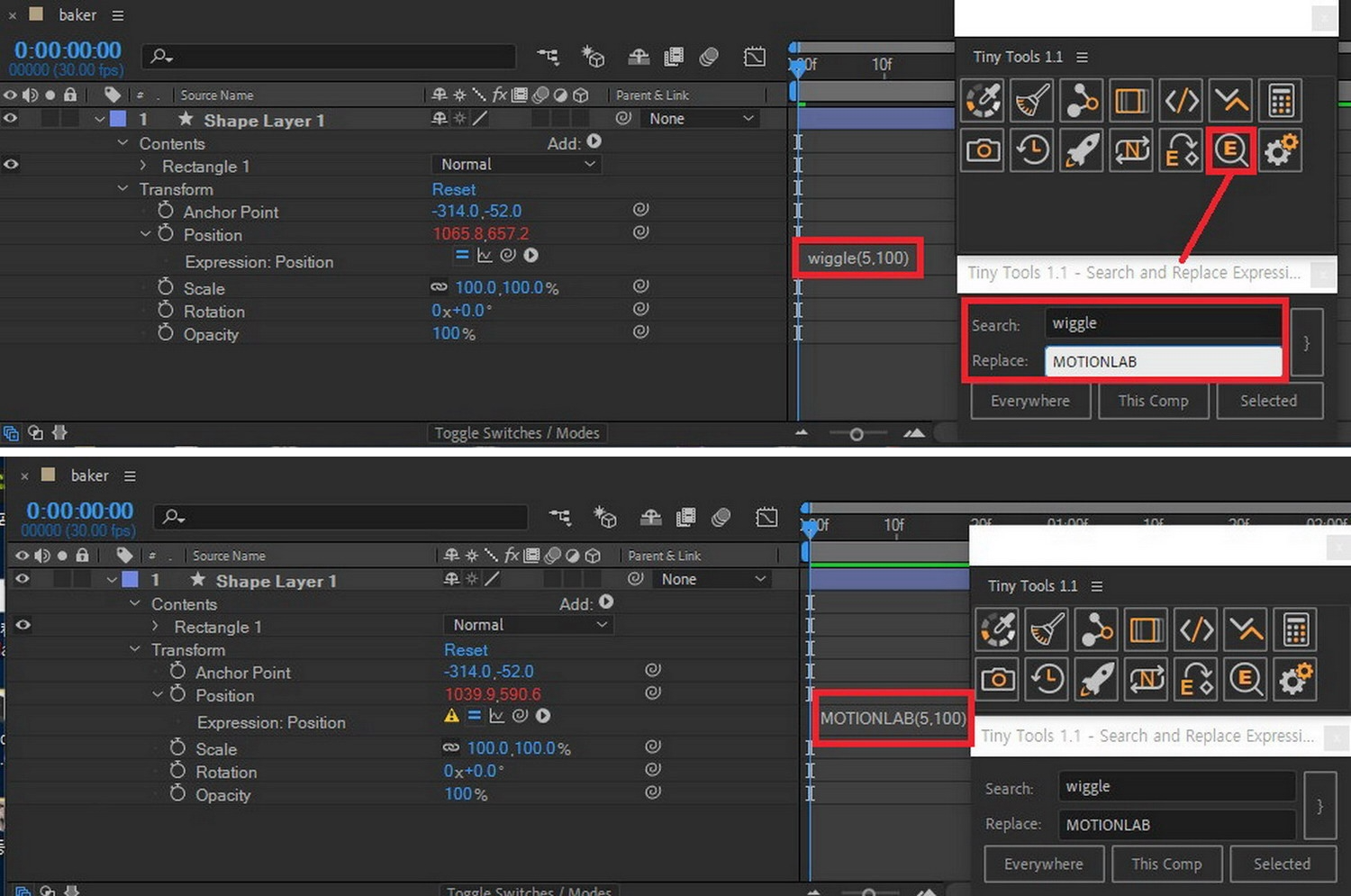Select the broom cleanup tool in Tiny Tools
Screen dimensions: 1351x896
click(1031, 100)
